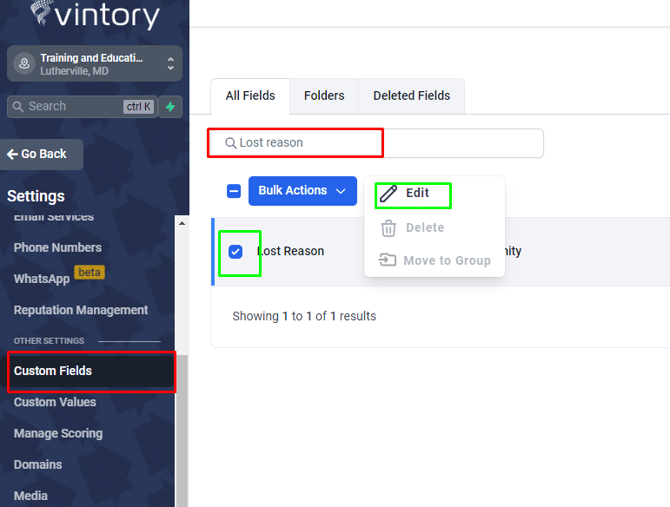This screenshot has width=670, height=507.
Task: Click the magnifier icon in Lost reason search field
Action: coord(230,143)
